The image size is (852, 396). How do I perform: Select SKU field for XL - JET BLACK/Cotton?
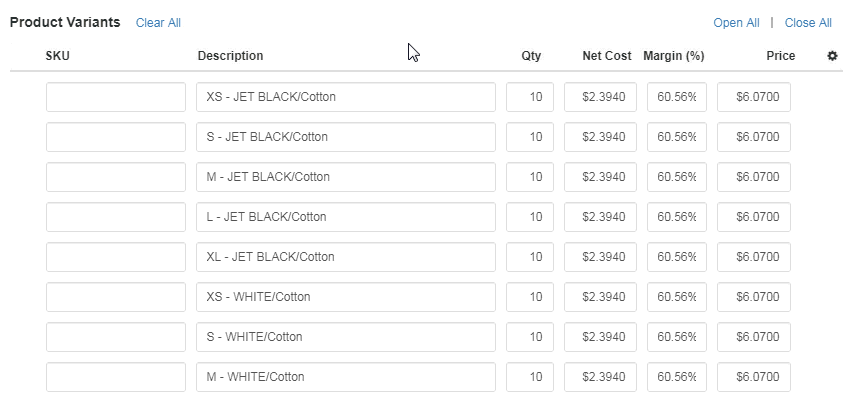coord(116,257)
